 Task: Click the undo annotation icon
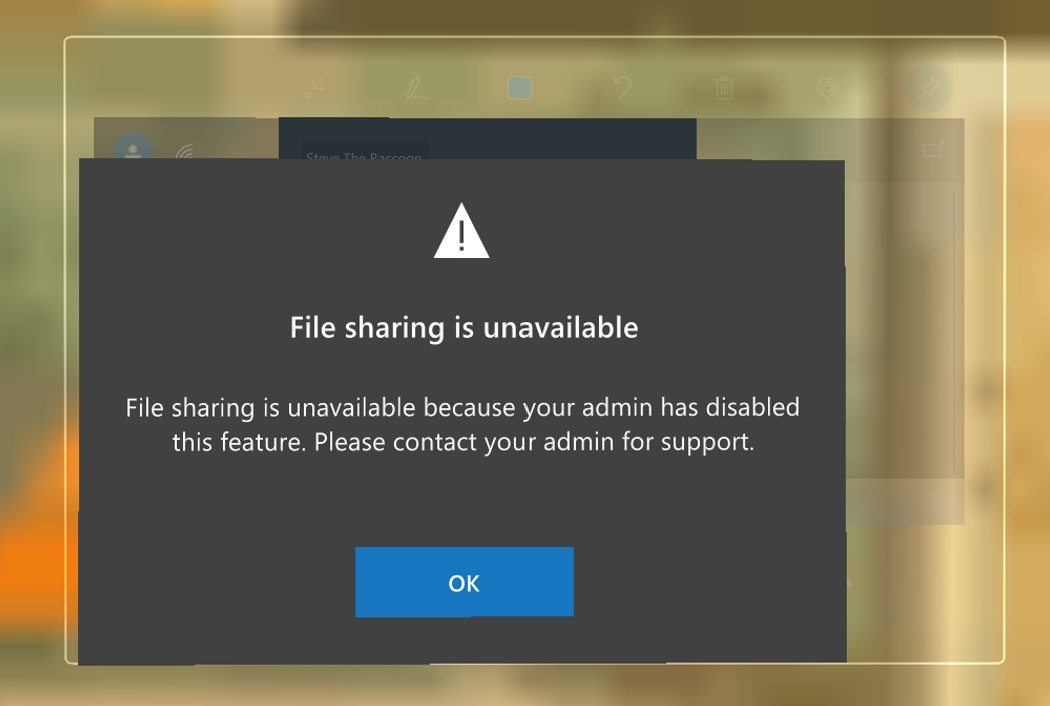click(x=622, y=88)
